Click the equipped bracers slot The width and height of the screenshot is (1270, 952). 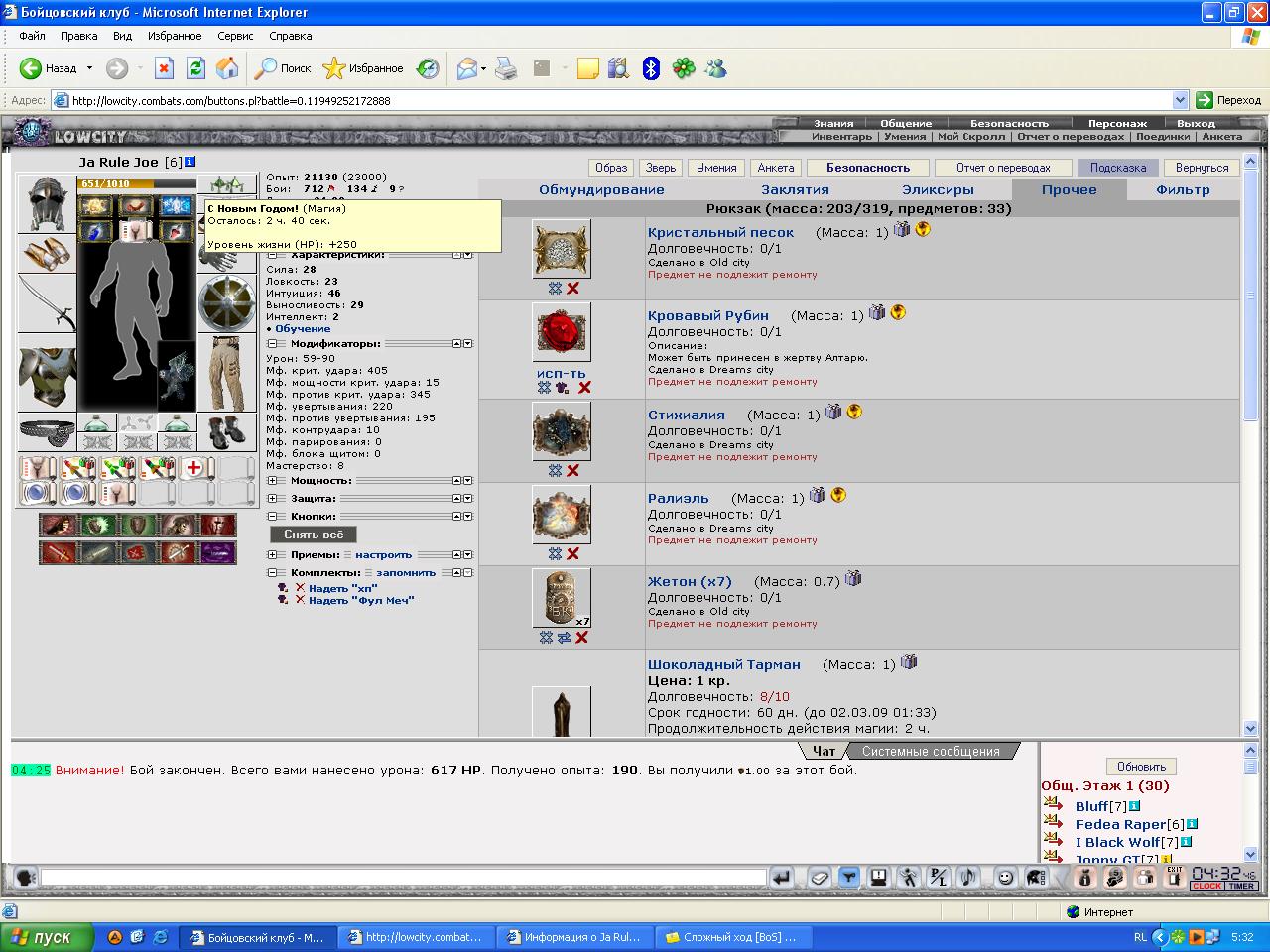(x=47, y=254)
